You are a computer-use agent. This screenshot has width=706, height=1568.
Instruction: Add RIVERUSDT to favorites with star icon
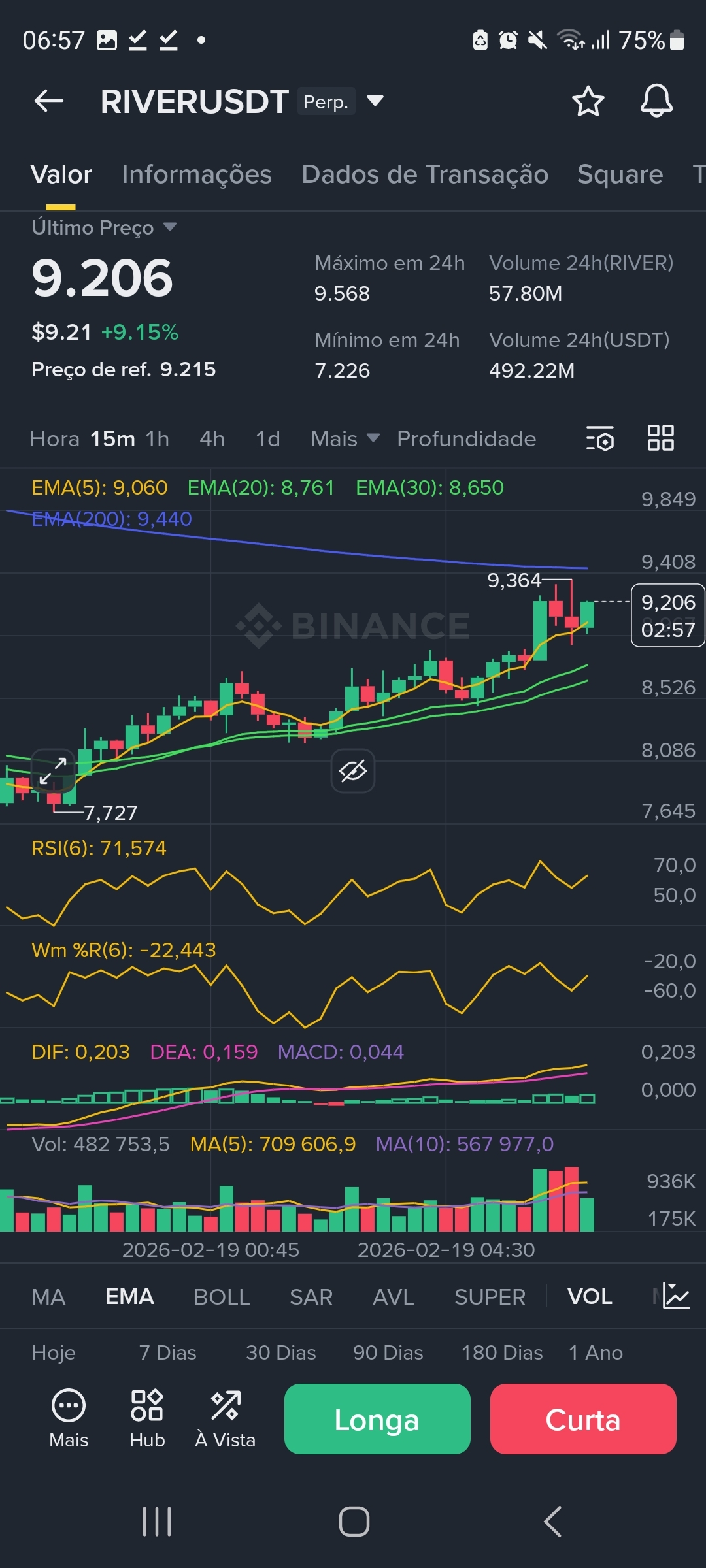[588, 101]
